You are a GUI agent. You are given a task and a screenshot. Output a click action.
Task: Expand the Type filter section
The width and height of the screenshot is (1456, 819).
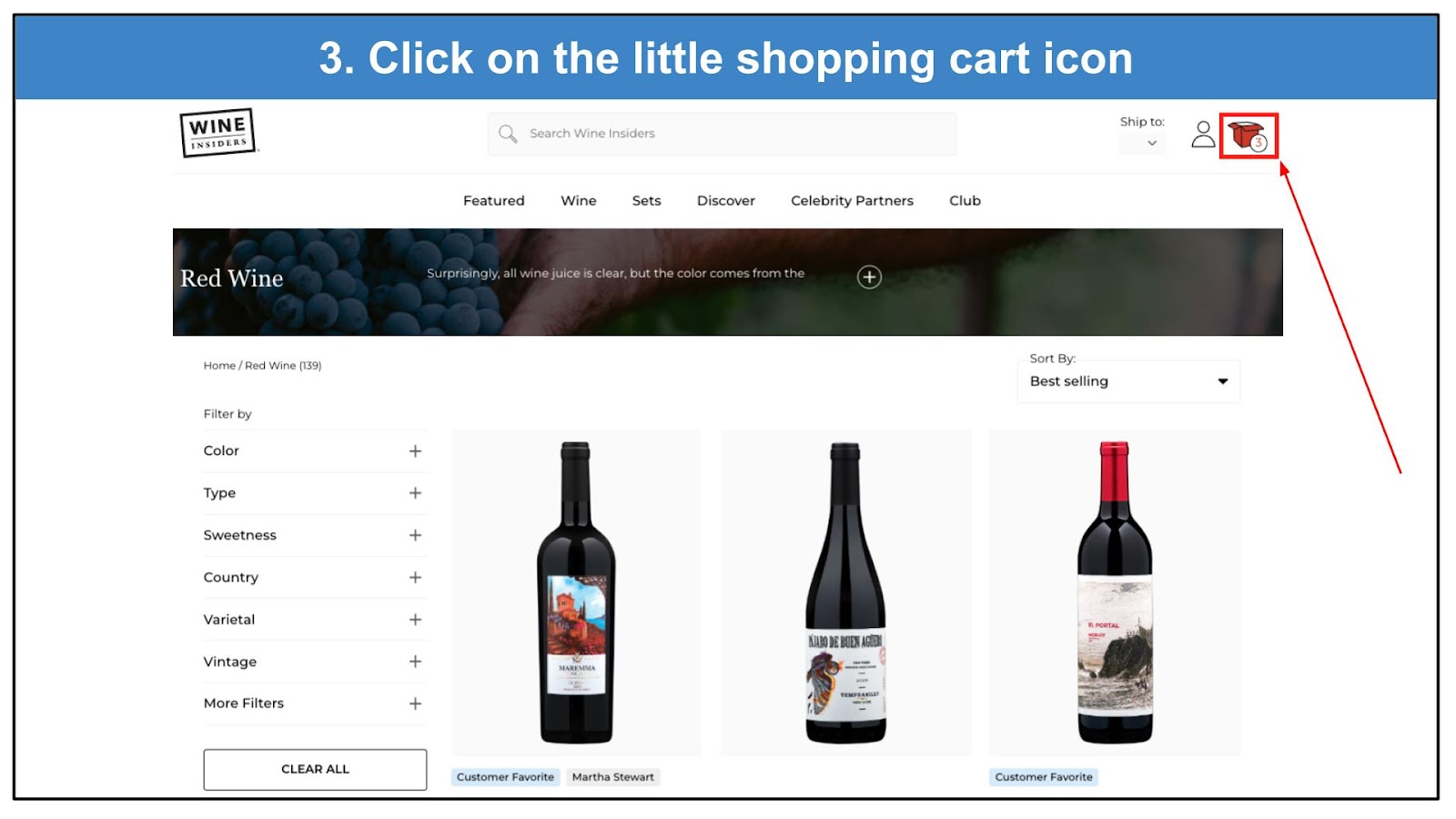pyautogui.click(x=315, y=493)
